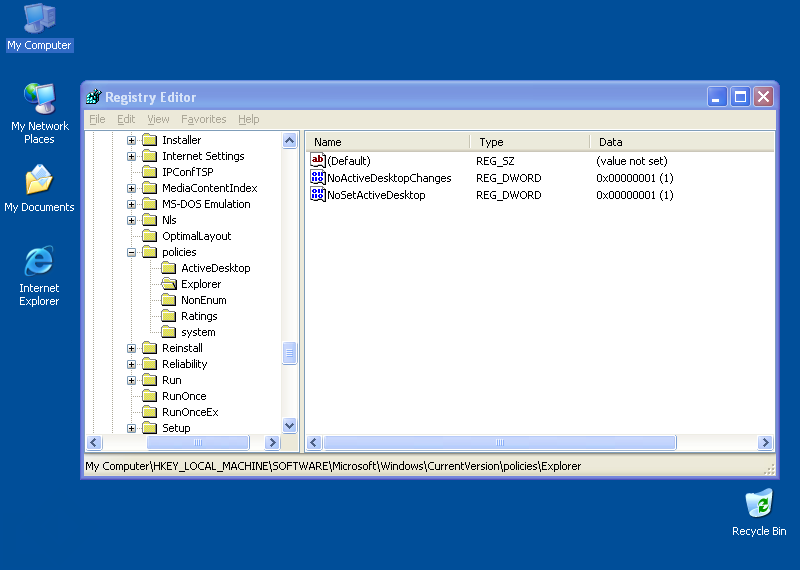Click the ActiveDesktop folder icon
This screenshot has height=570, width=800.
(x=168, y=268)
